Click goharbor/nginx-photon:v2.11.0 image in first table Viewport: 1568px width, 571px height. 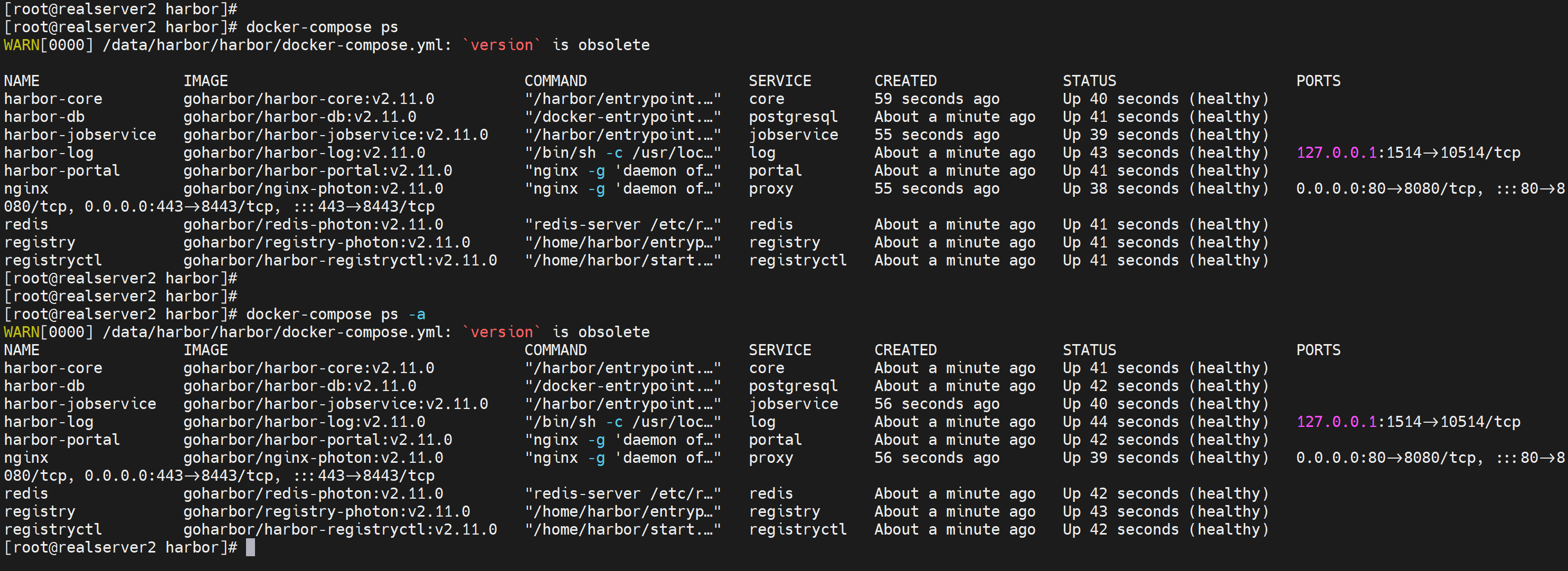click(313, 189)
